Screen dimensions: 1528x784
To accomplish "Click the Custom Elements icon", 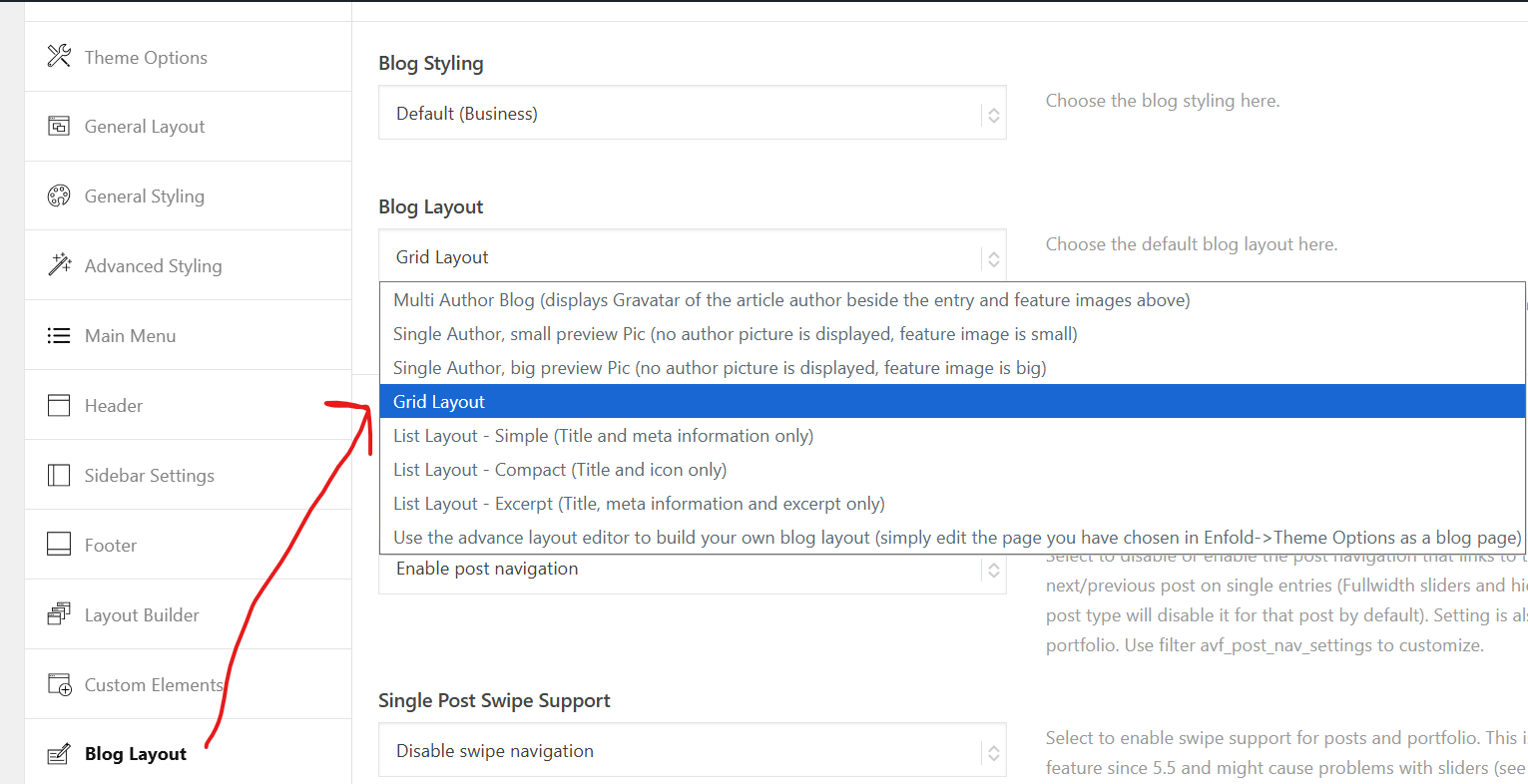I will pyautogui.click(x=59, y=684).
